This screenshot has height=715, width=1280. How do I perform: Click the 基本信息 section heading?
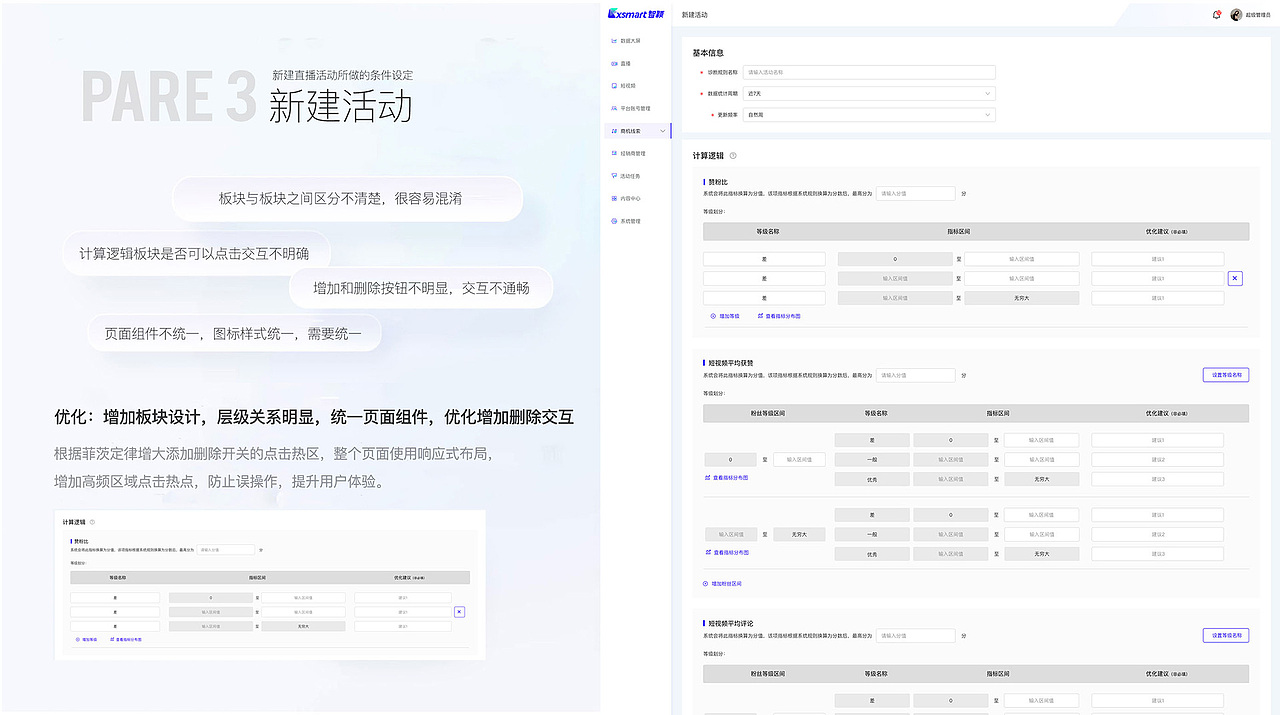pos(708,53)
